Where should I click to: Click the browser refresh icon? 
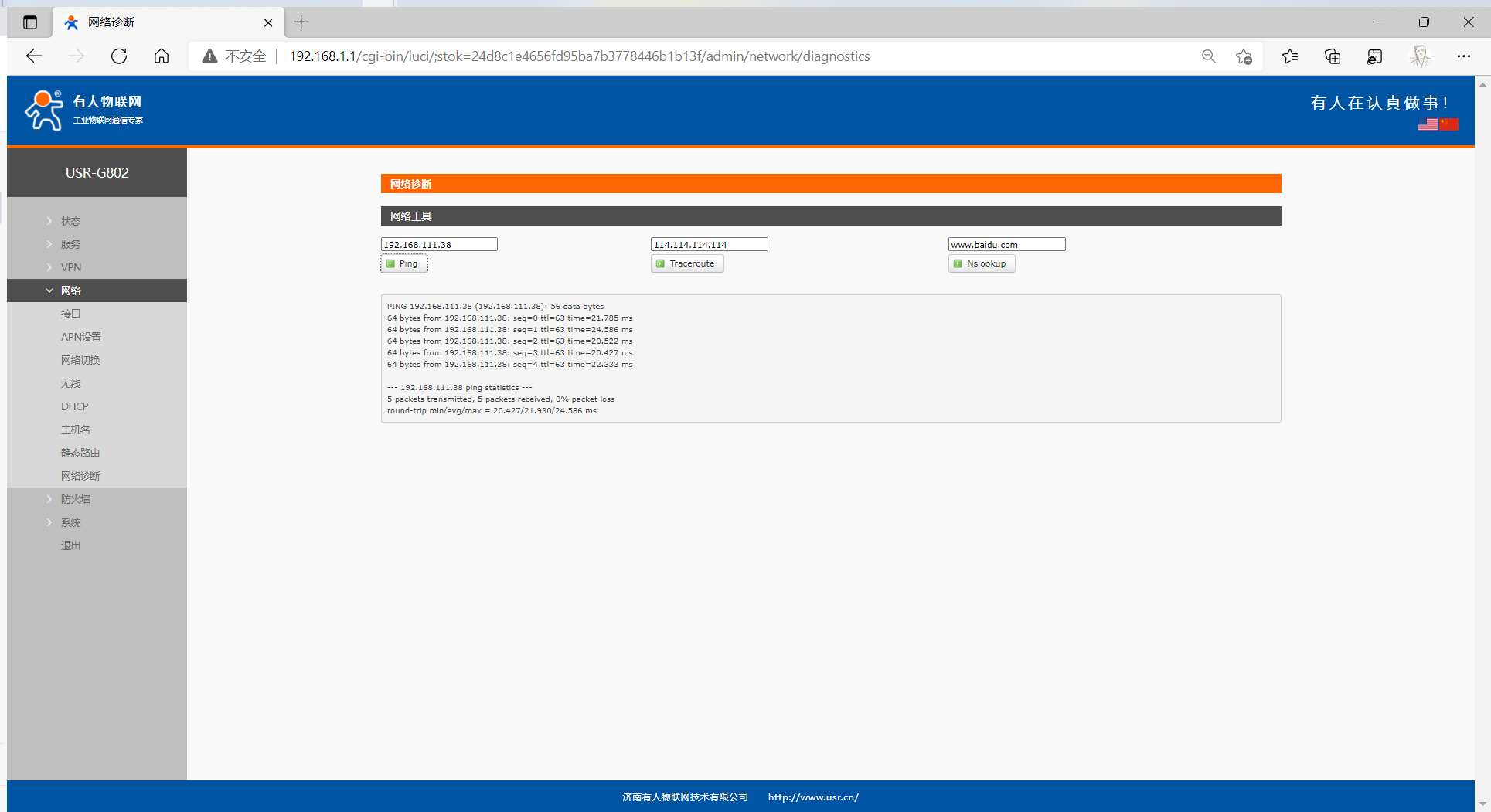(x=119, y=56)
